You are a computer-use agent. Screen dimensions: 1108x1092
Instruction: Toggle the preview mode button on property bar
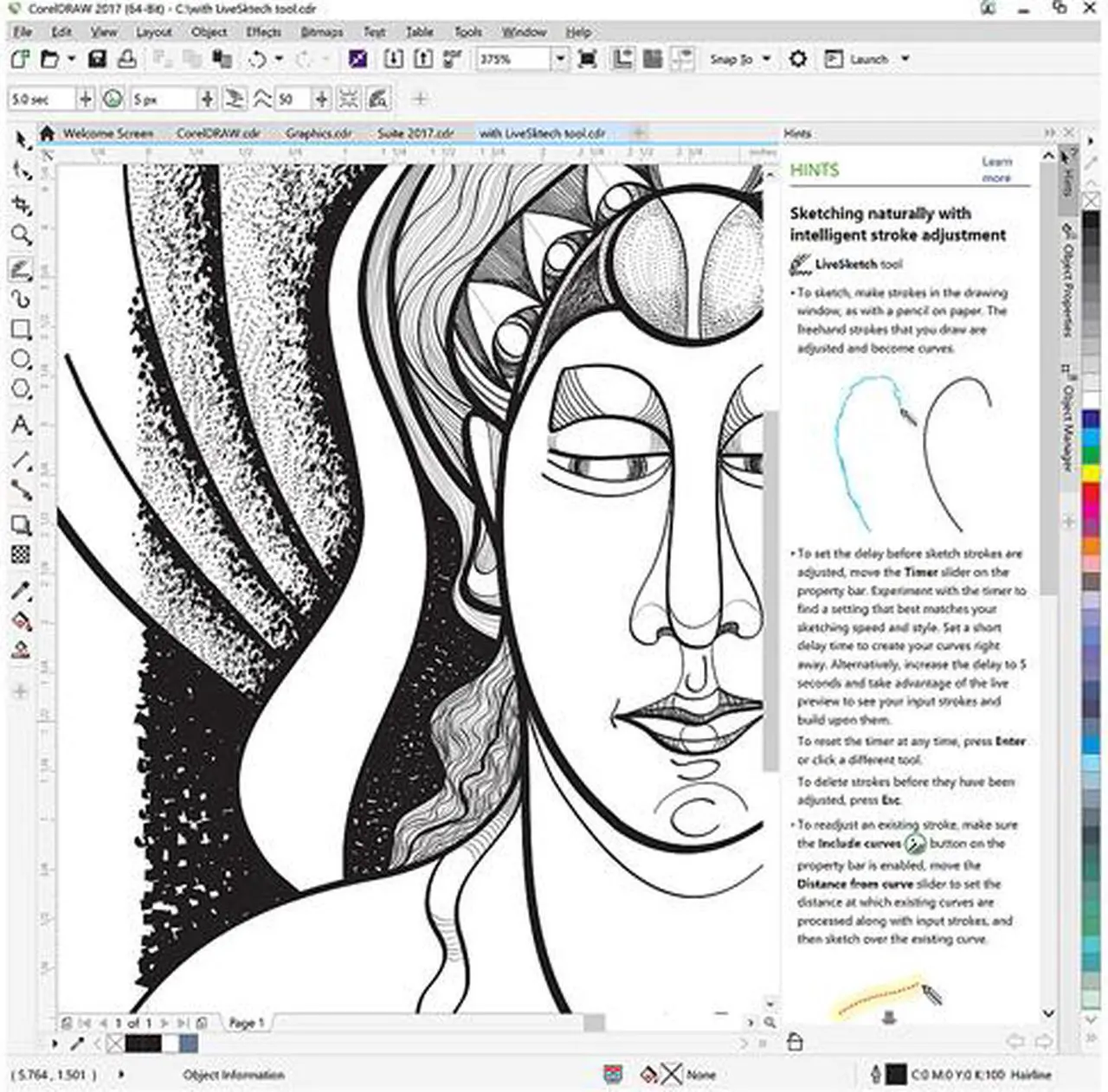point(378,99)
